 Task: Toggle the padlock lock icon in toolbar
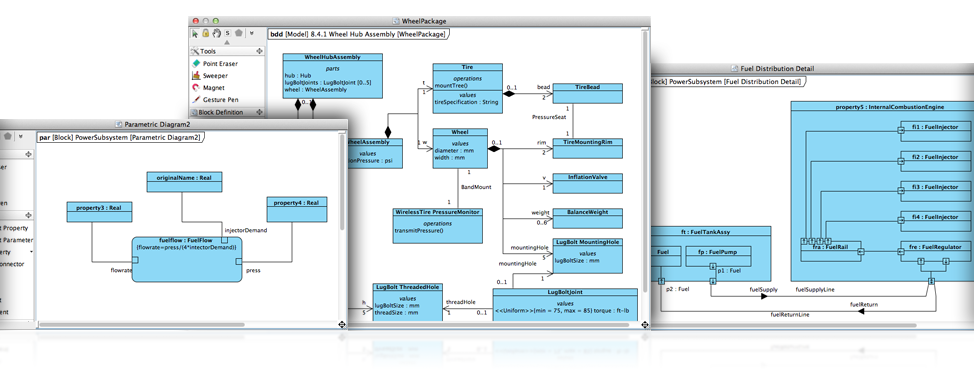(x=206, y=34)
